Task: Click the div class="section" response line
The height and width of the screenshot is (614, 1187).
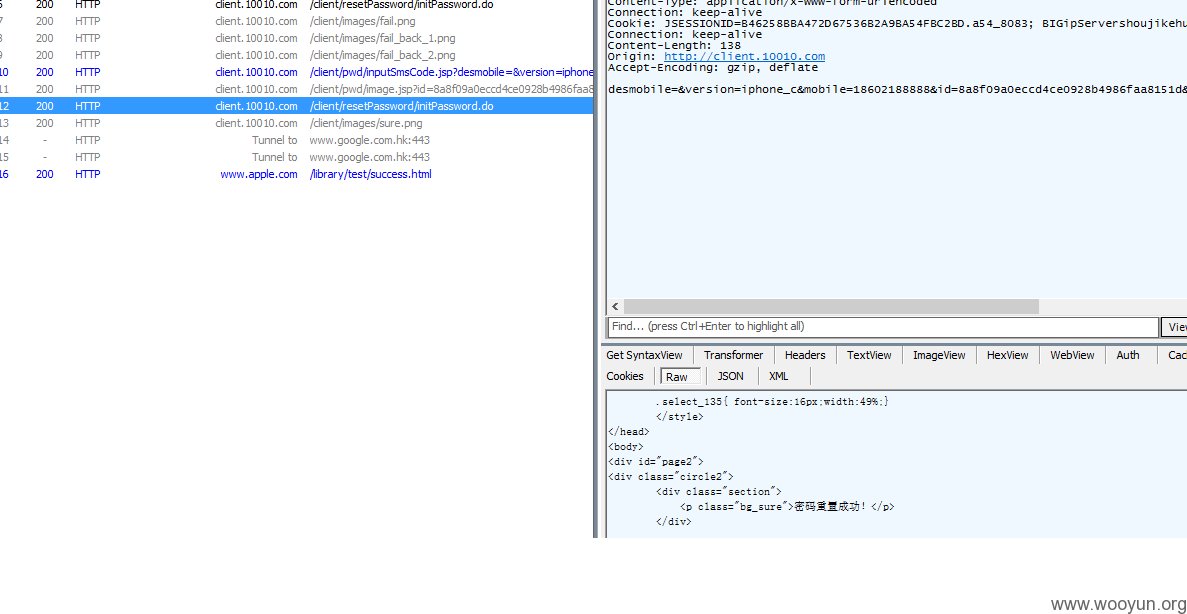Action: [x=718, y=491]
